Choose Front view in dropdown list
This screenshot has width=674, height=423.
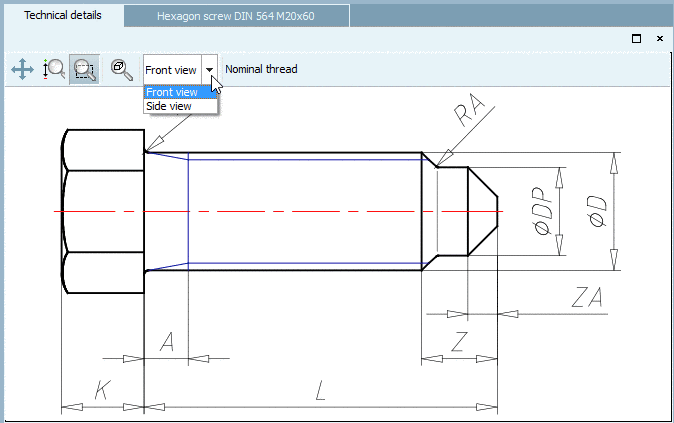[x=181, y=92]
